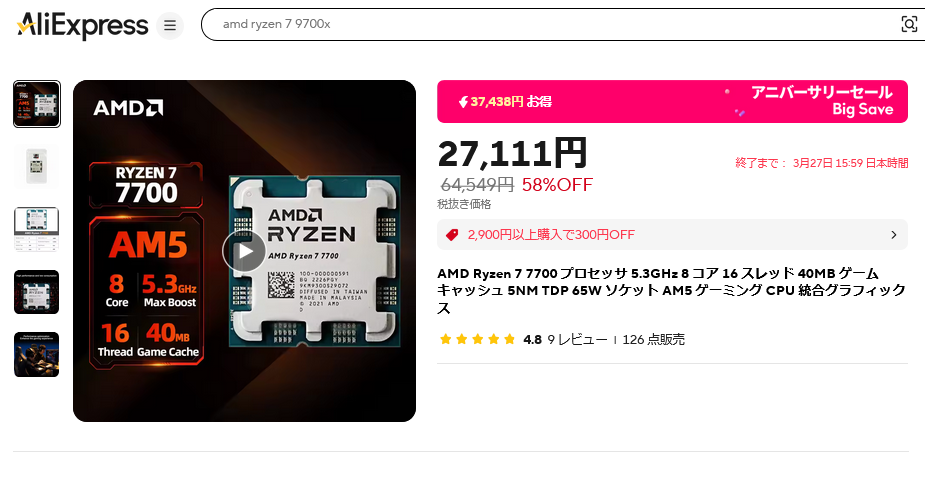Click the search box containing amd ryzen 7 9700x
The image size is (925, 484).
[x=549, y=24]
